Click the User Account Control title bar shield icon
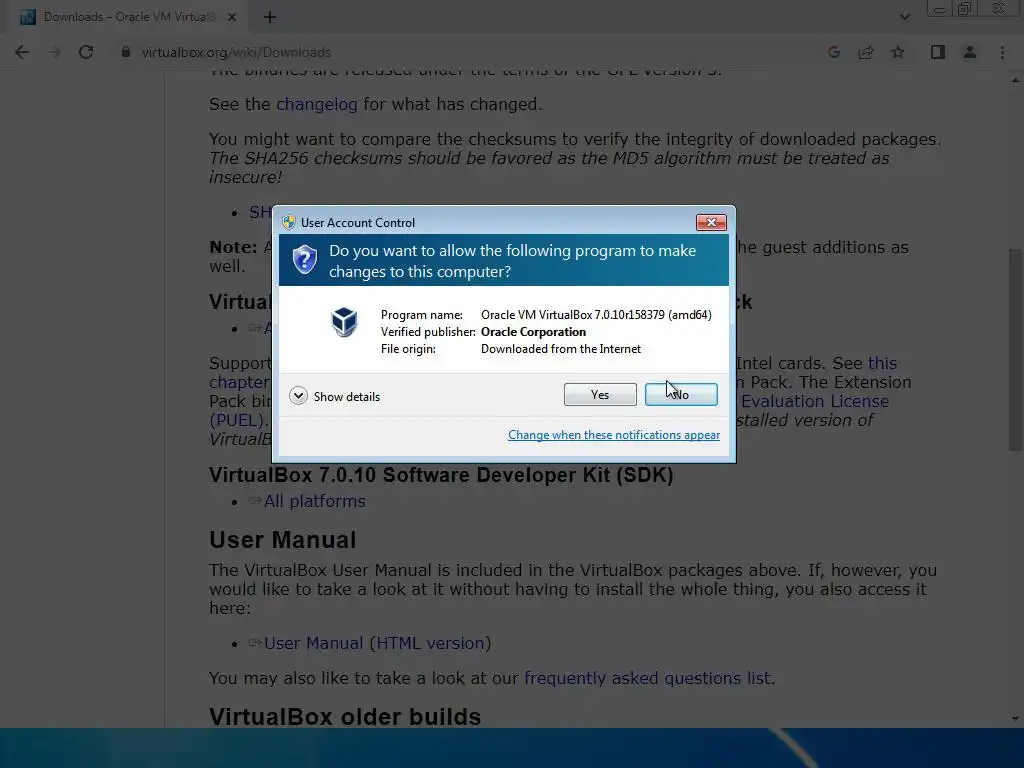The height and width of the screenshot is (768, 1024). click(x=289, y=222)
